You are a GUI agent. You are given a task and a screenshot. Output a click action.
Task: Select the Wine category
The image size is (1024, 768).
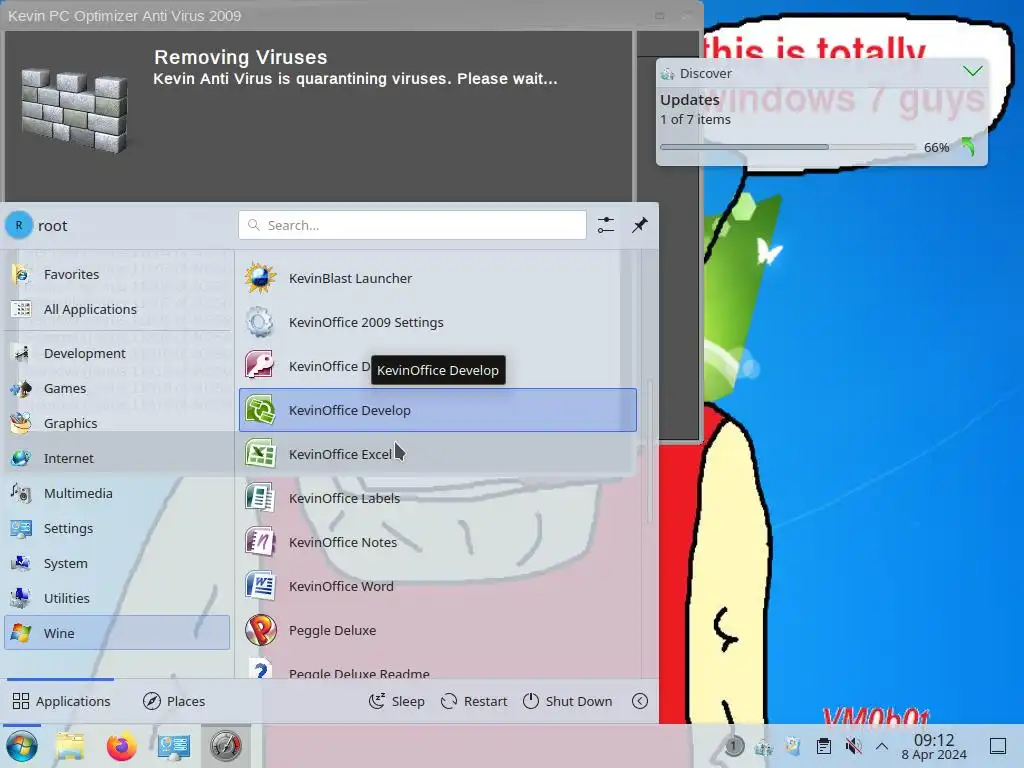click(117, 633)
